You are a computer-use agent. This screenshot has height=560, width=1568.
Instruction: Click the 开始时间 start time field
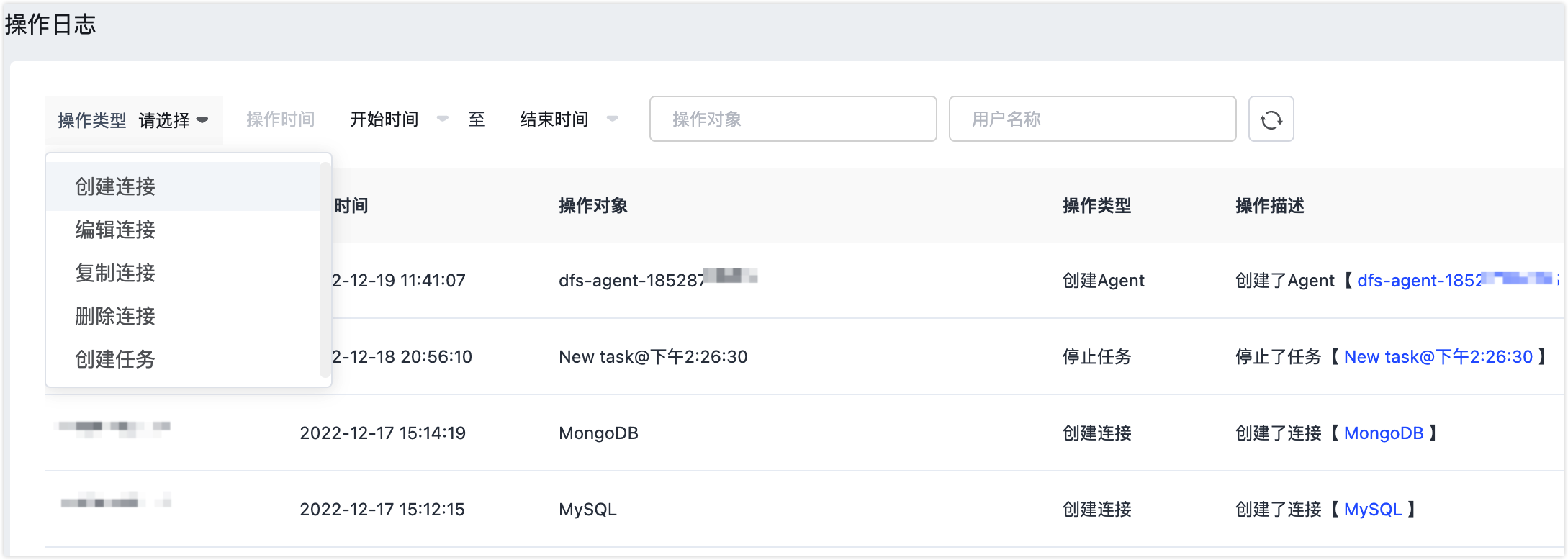(384, 119)
